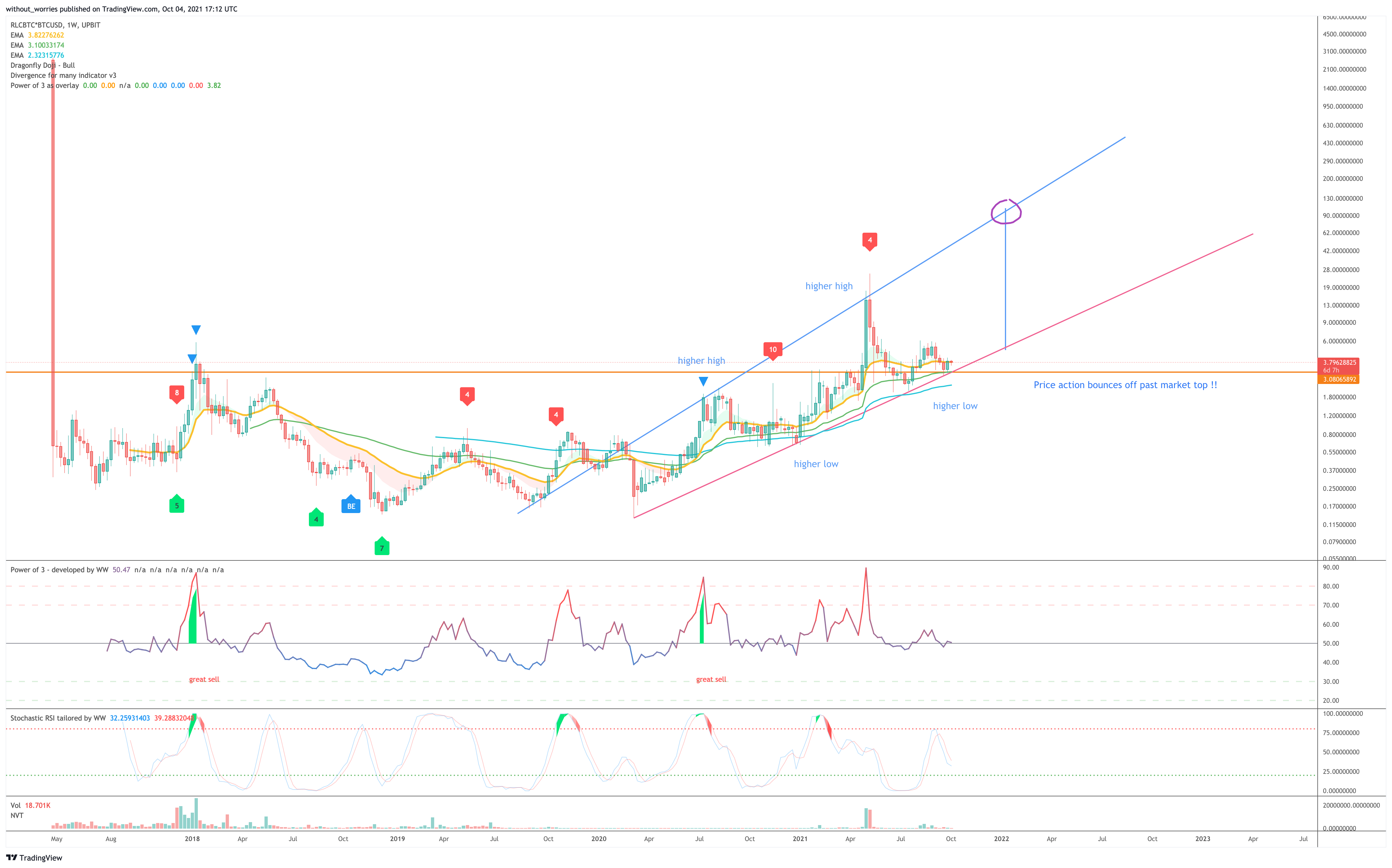The width and height of the screenshot is (1392, 868).
Task: Click the 80.00 level on the Power of 3 axis
Action: click(1331, 586)
